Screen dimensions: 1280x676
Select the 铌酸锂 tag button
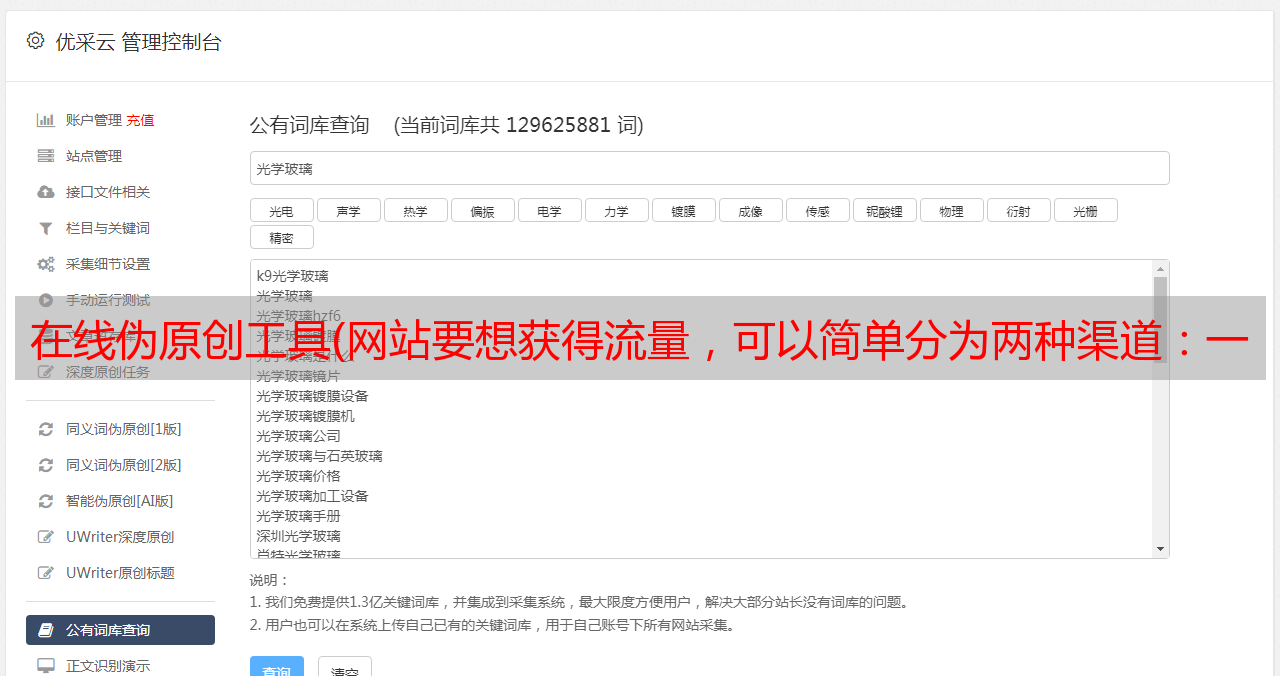[x=885, y=210]
